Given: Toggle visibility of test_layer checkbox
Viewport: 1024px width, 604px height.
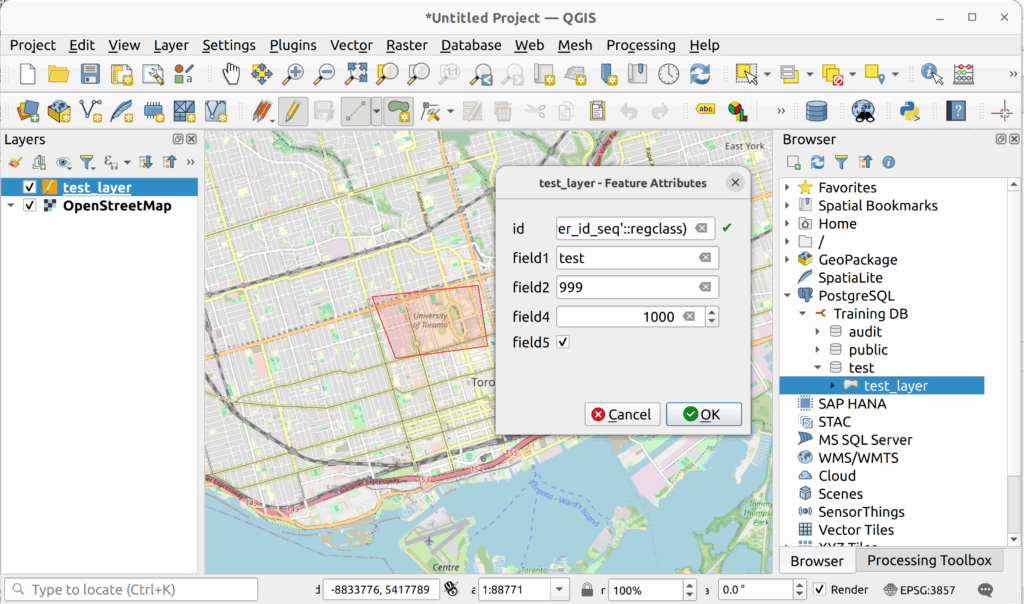Looking at the screenshot, I should (30, 187).
